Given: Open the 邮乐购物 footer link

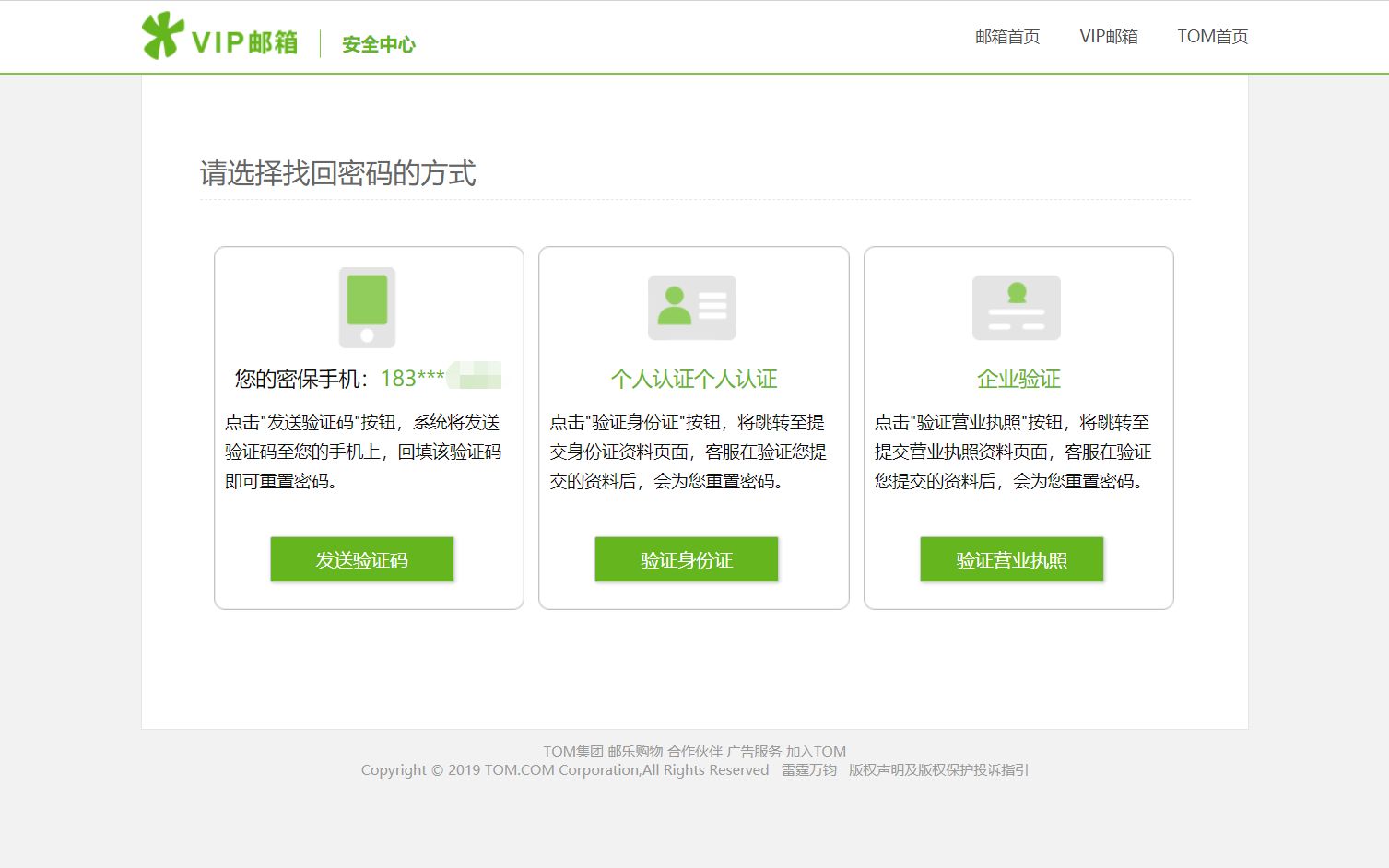Looking at the screenshot, I should pos(635,752).
